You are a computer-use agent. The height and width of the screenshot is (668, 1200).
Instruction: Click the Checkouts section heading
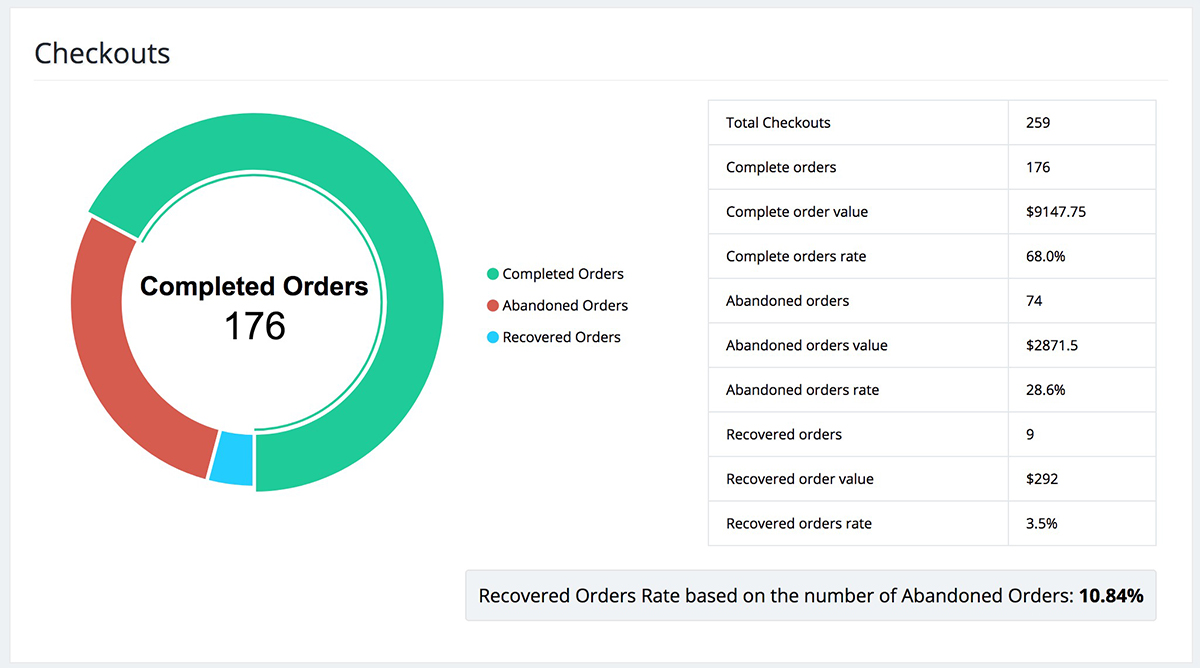point(102,53)
